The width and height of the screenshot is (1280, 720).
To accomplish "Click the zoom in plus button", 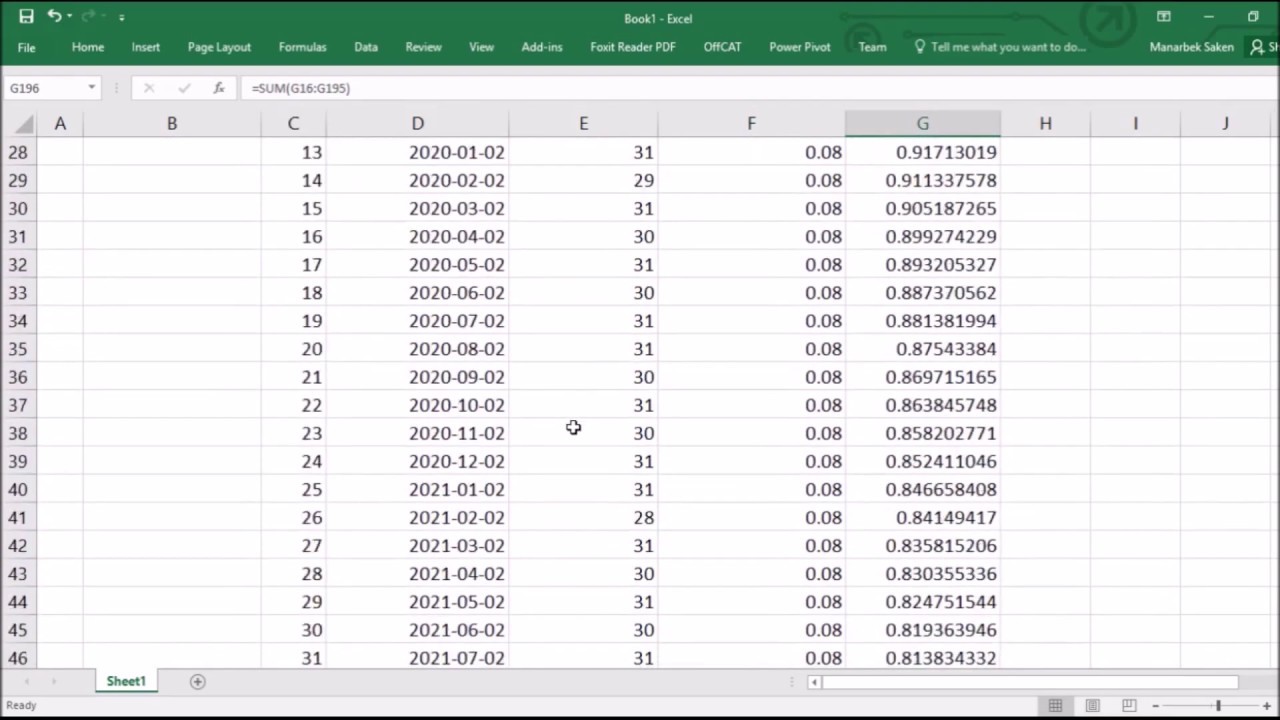I will coord(1266,706).
